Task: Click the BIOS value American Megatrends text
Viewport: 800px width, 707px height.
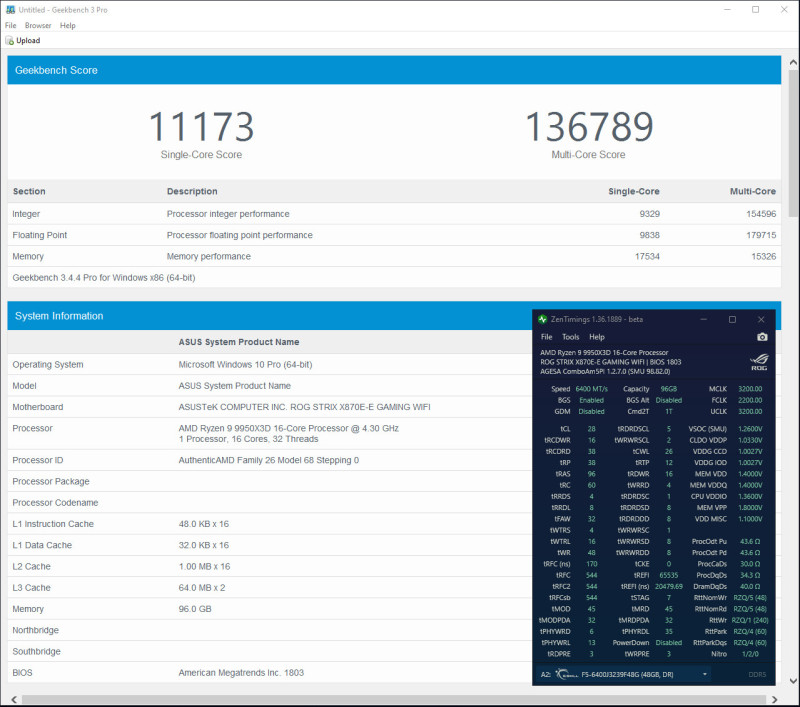Action: tap(241, 673)
